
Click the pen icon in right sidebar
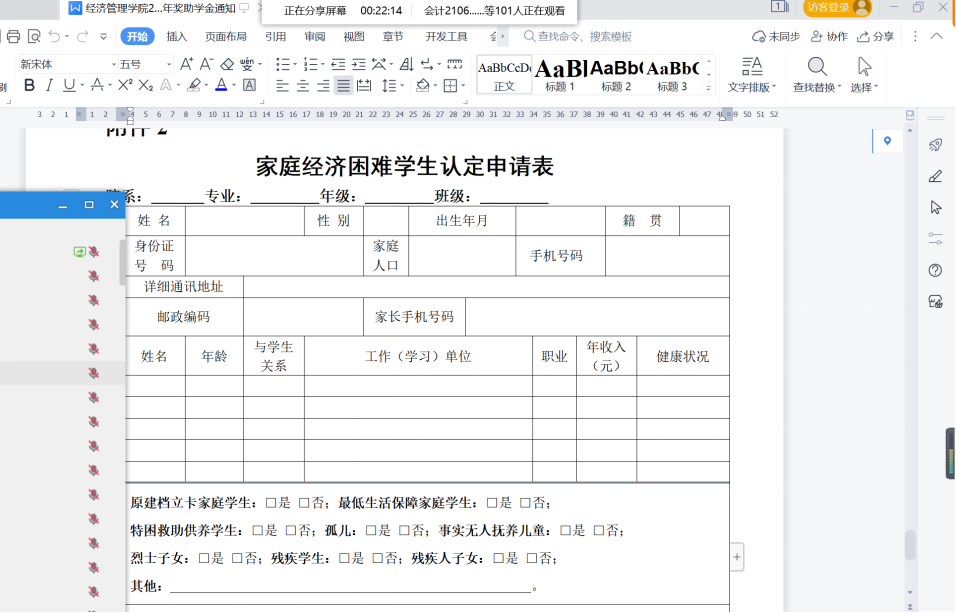tap(936, 176)
